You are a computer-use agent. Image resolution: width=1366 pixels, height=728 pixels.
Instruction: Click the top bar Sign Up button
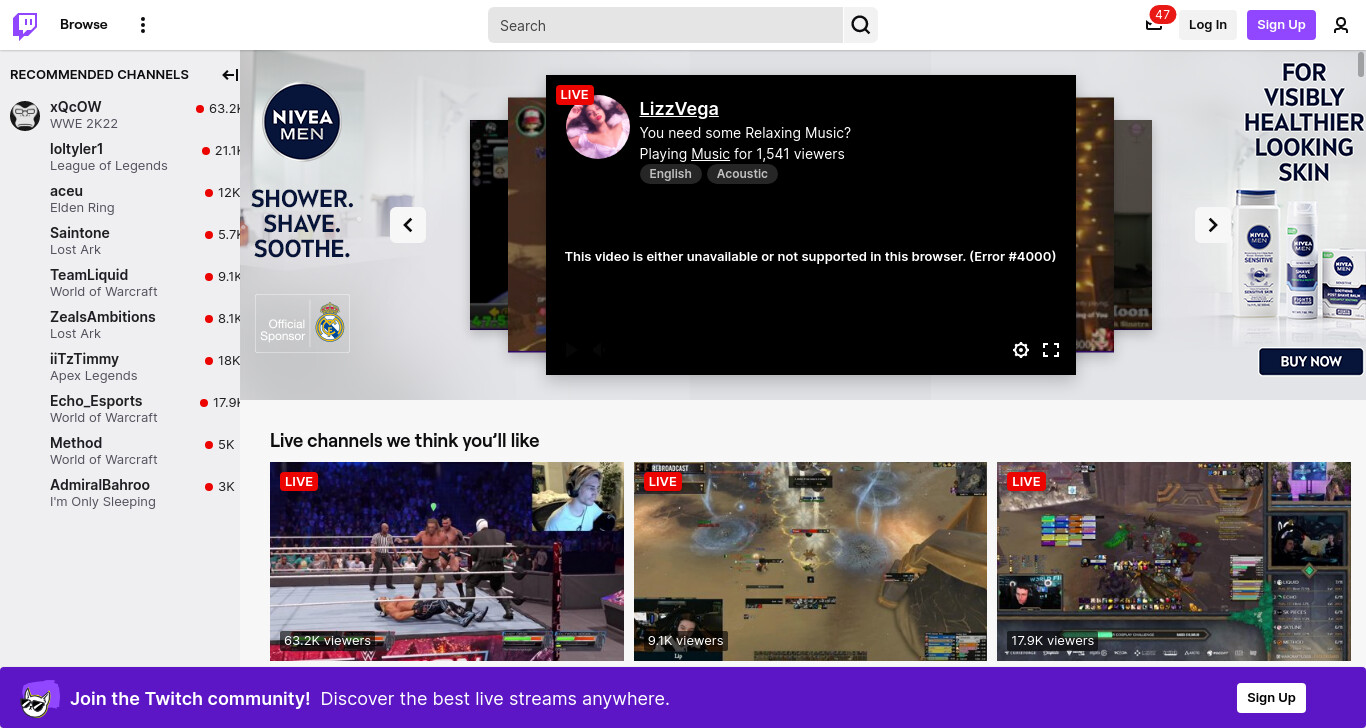(x=1281, y=25)
